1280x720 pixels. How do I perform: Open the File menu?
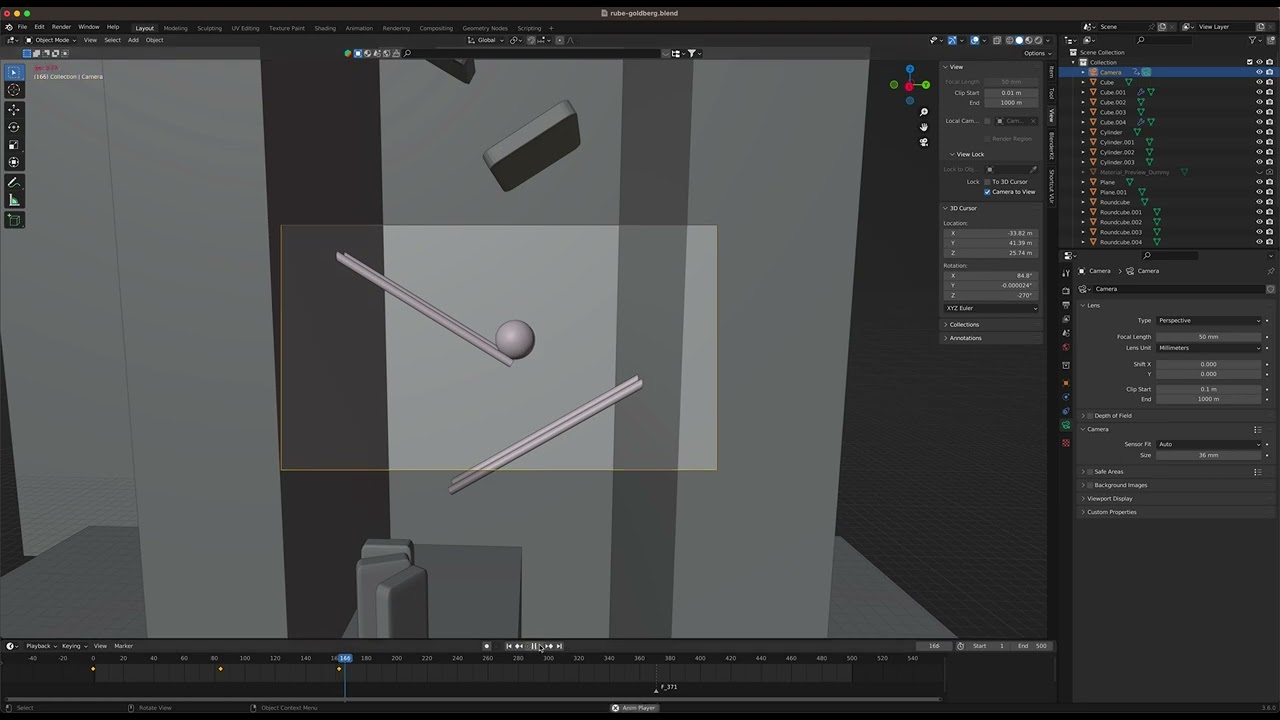click(22, 27)
